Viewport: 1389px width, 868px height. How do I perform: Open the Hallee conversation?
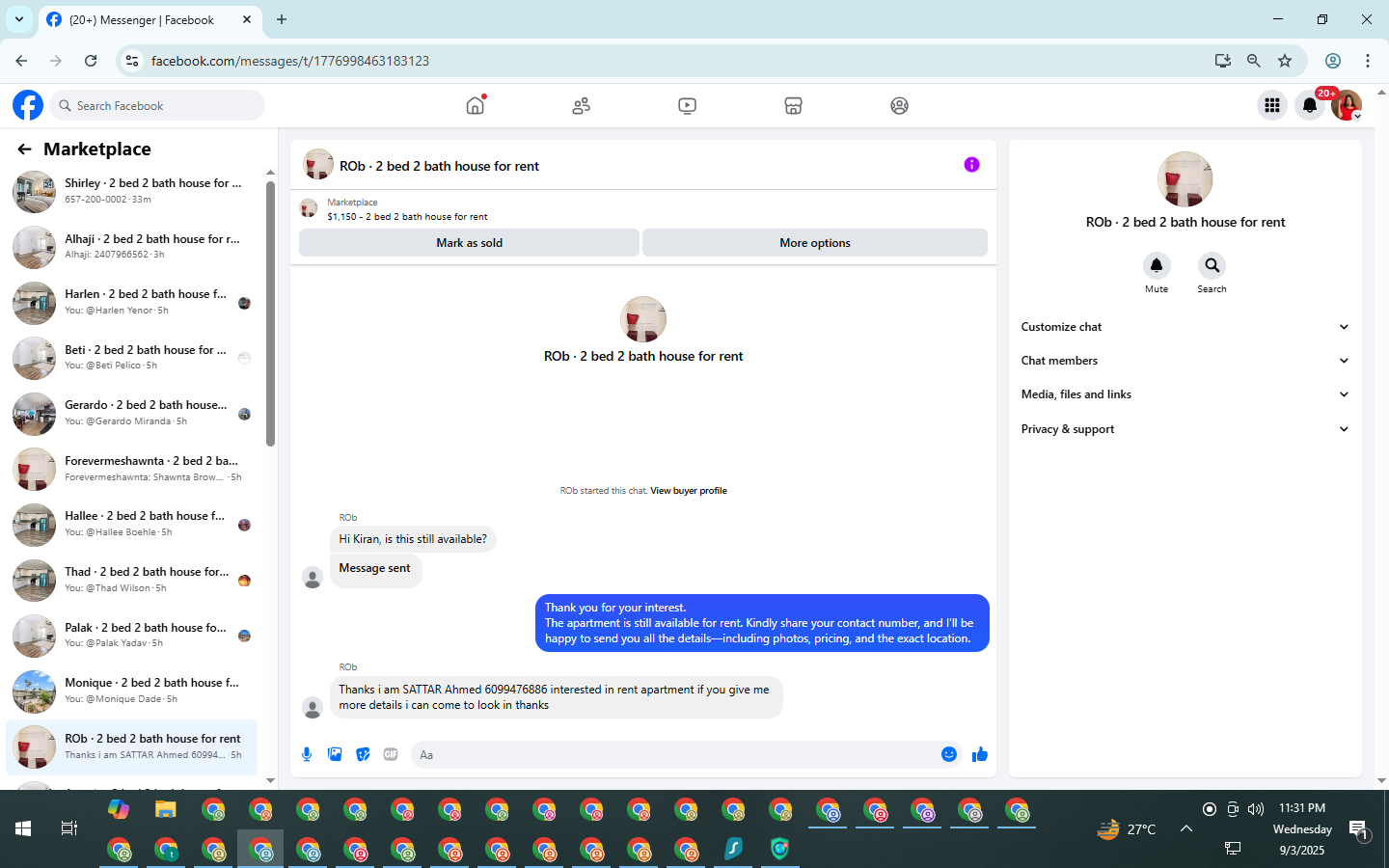(132, 525)
